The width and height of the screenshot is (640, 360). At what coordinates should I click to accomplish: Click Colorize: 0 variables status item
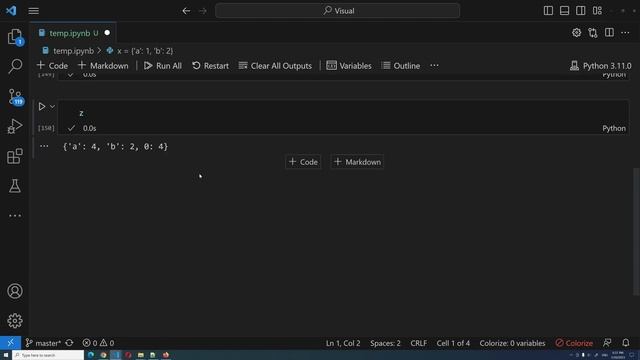tap(512, 343)
